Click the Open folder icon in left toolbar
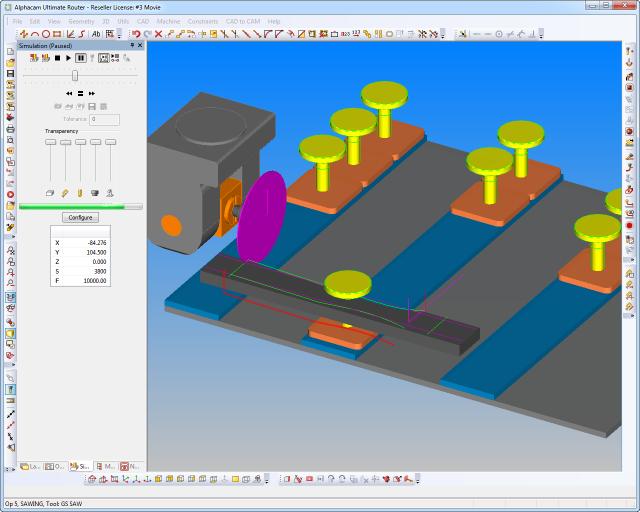 pos(10,62)
